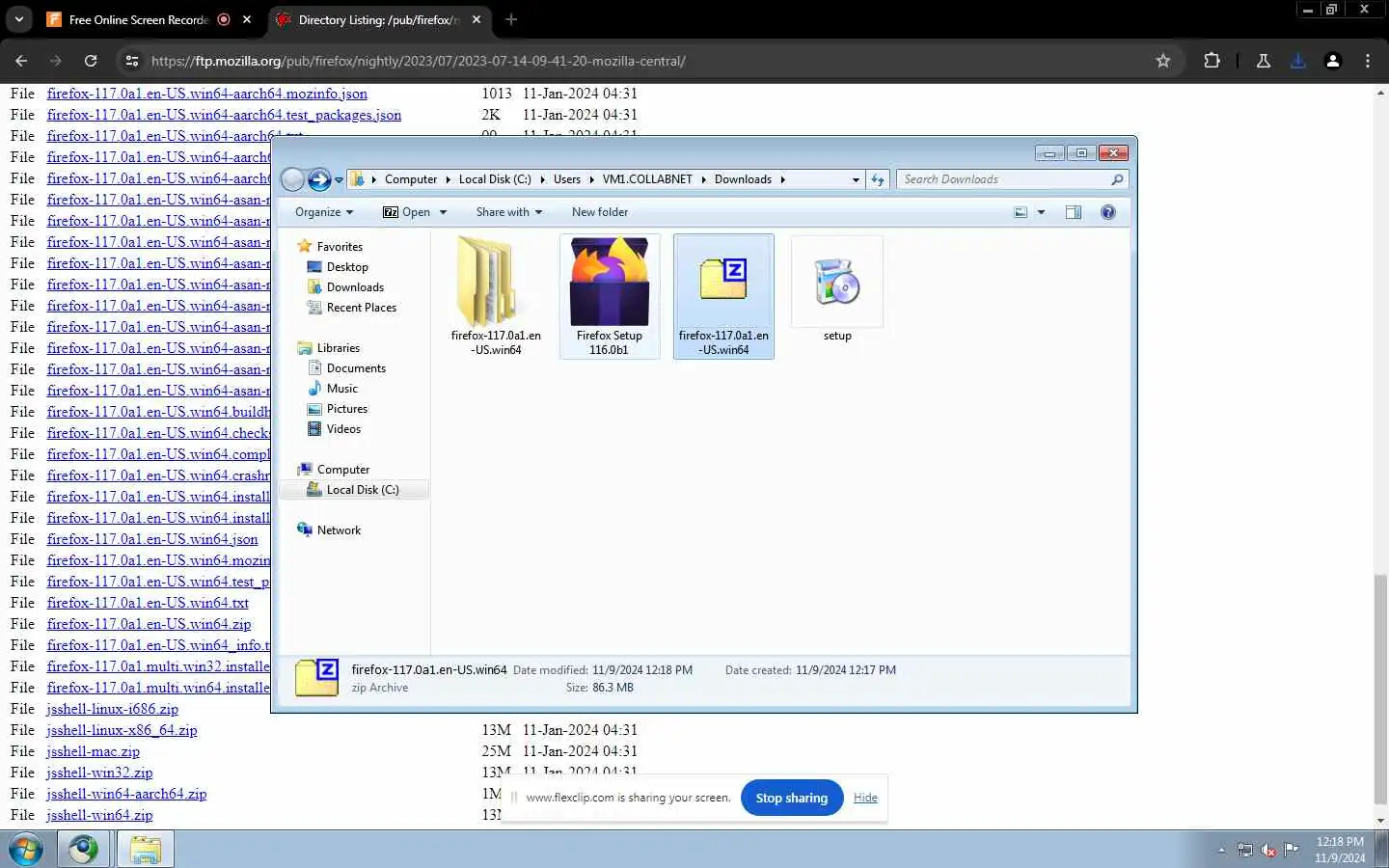The width and height of the screenshot is (1389, 868).
Task: Select the Firefox Setup 116.0b1 file
Action: [x=610, y=296]
